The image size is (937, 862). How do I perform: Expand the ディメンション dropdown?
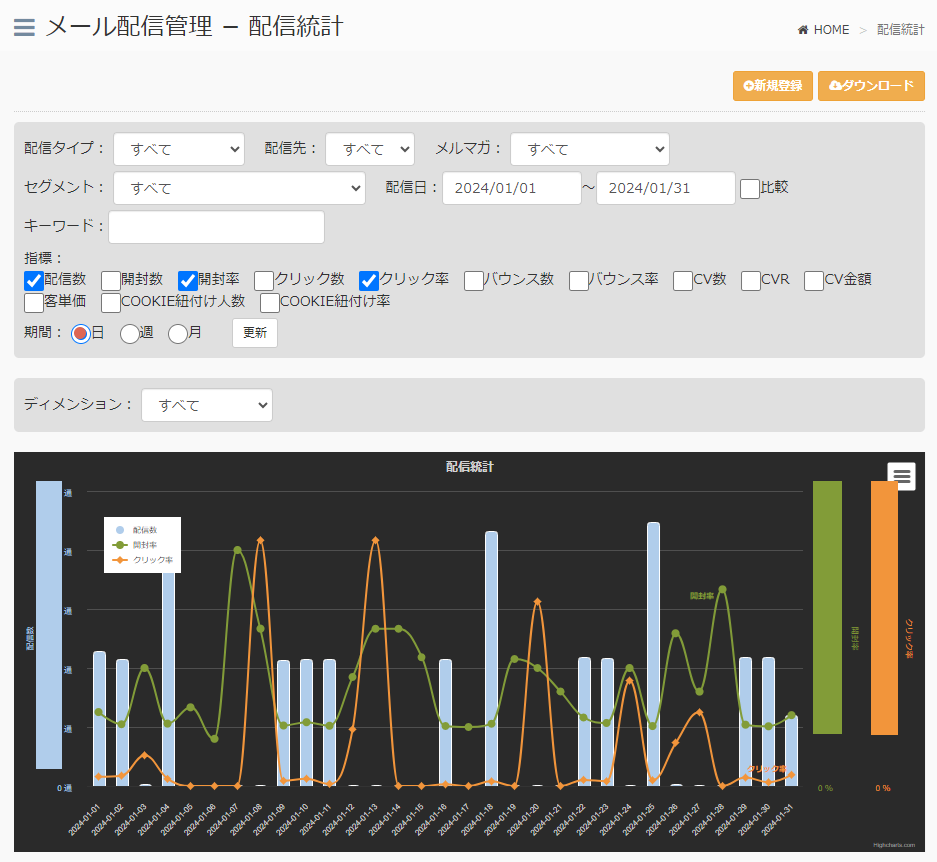pyautogui.click(x=206, y=405)
